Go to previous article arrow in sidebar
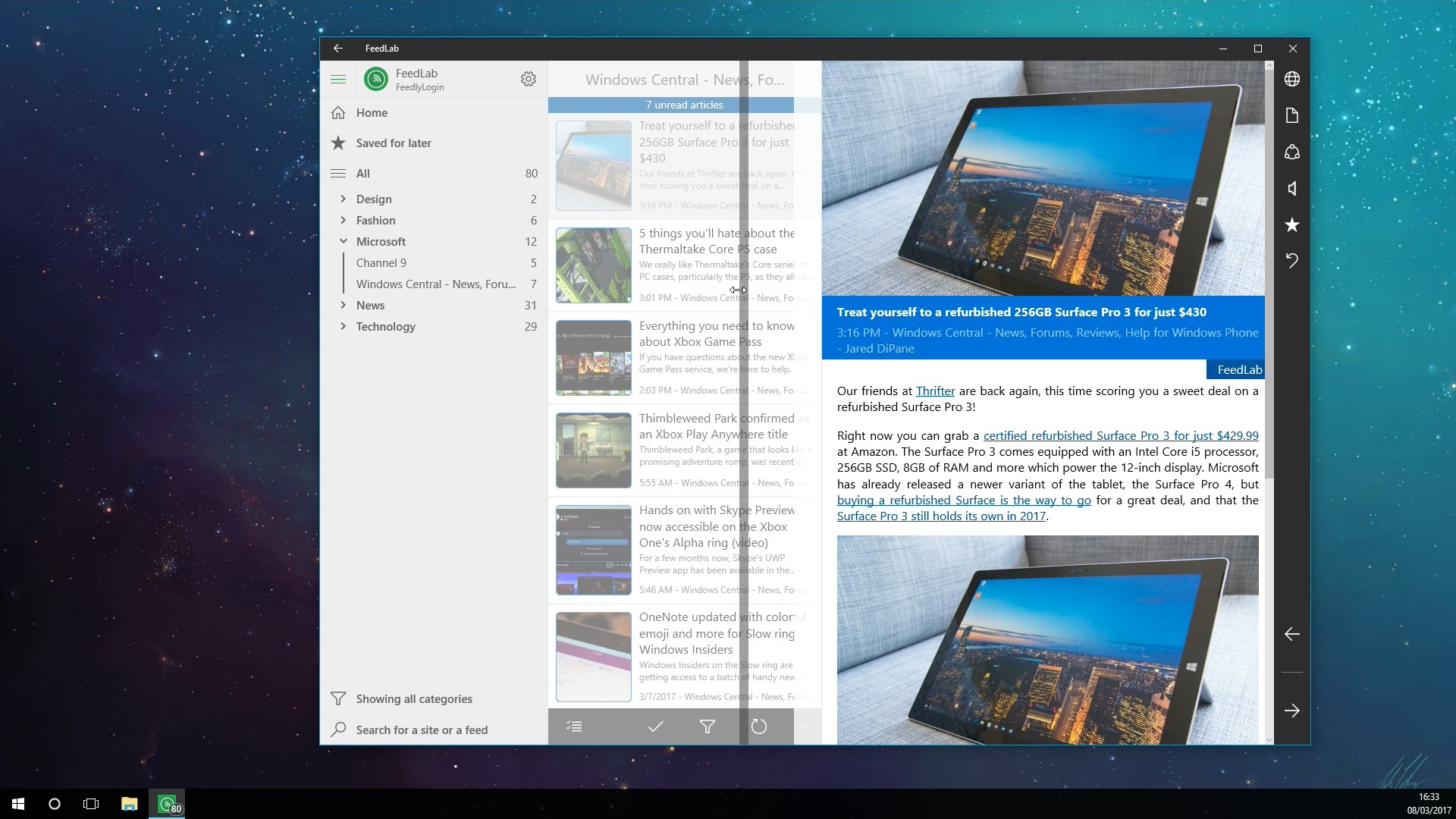Screen dimensions: 1456x819 [1292, 634]
